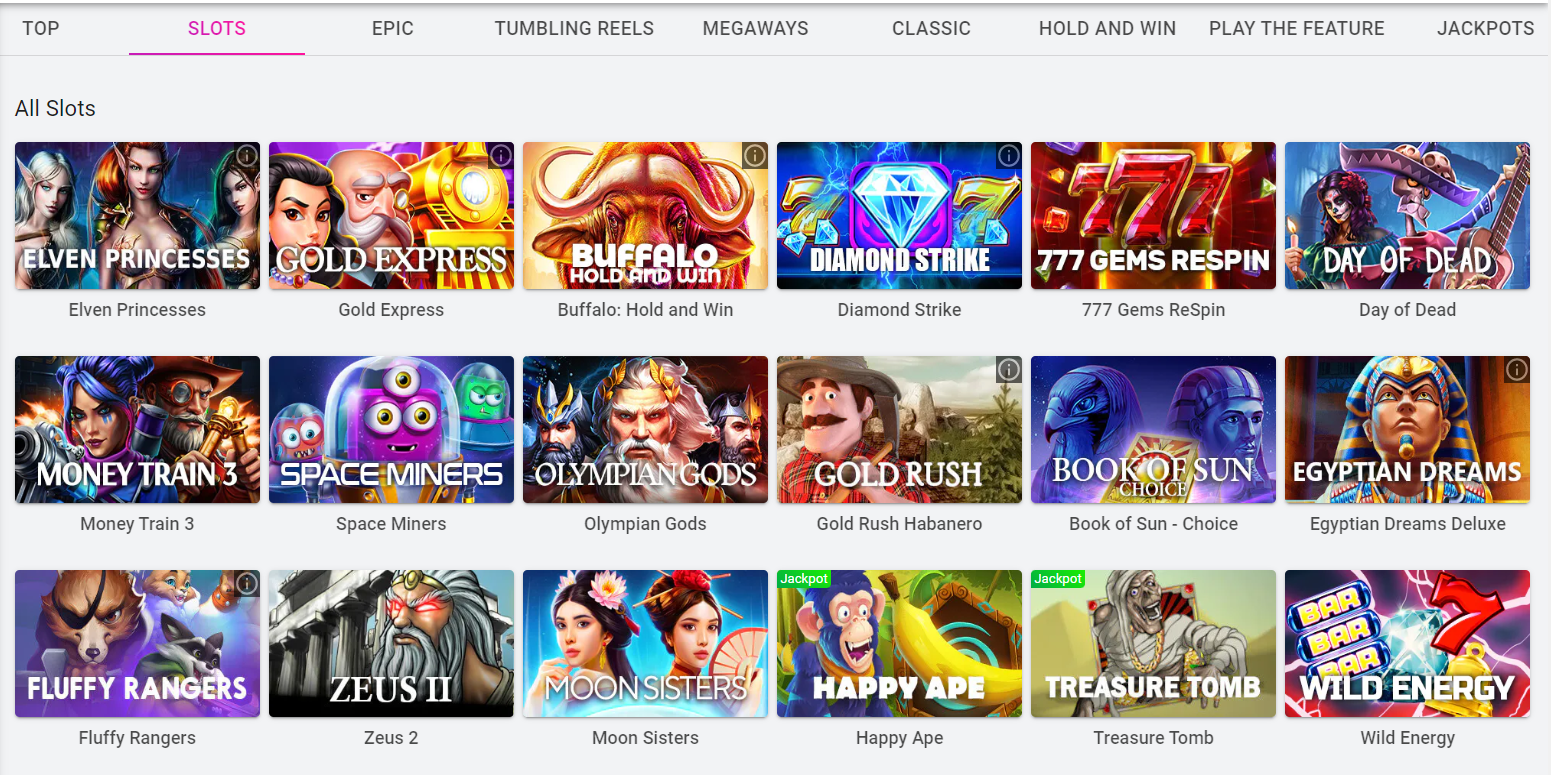Screen dimensions: 1551x775
Task: Go to the JACKPOTS tab
Action: [1485, 28]
